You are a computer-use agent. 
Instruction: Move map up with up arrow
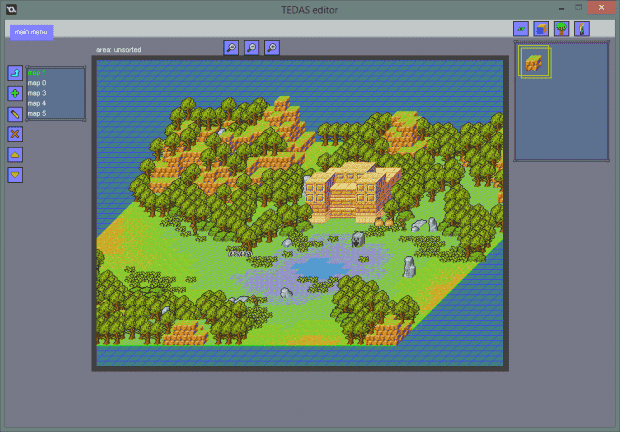[15, 154]
